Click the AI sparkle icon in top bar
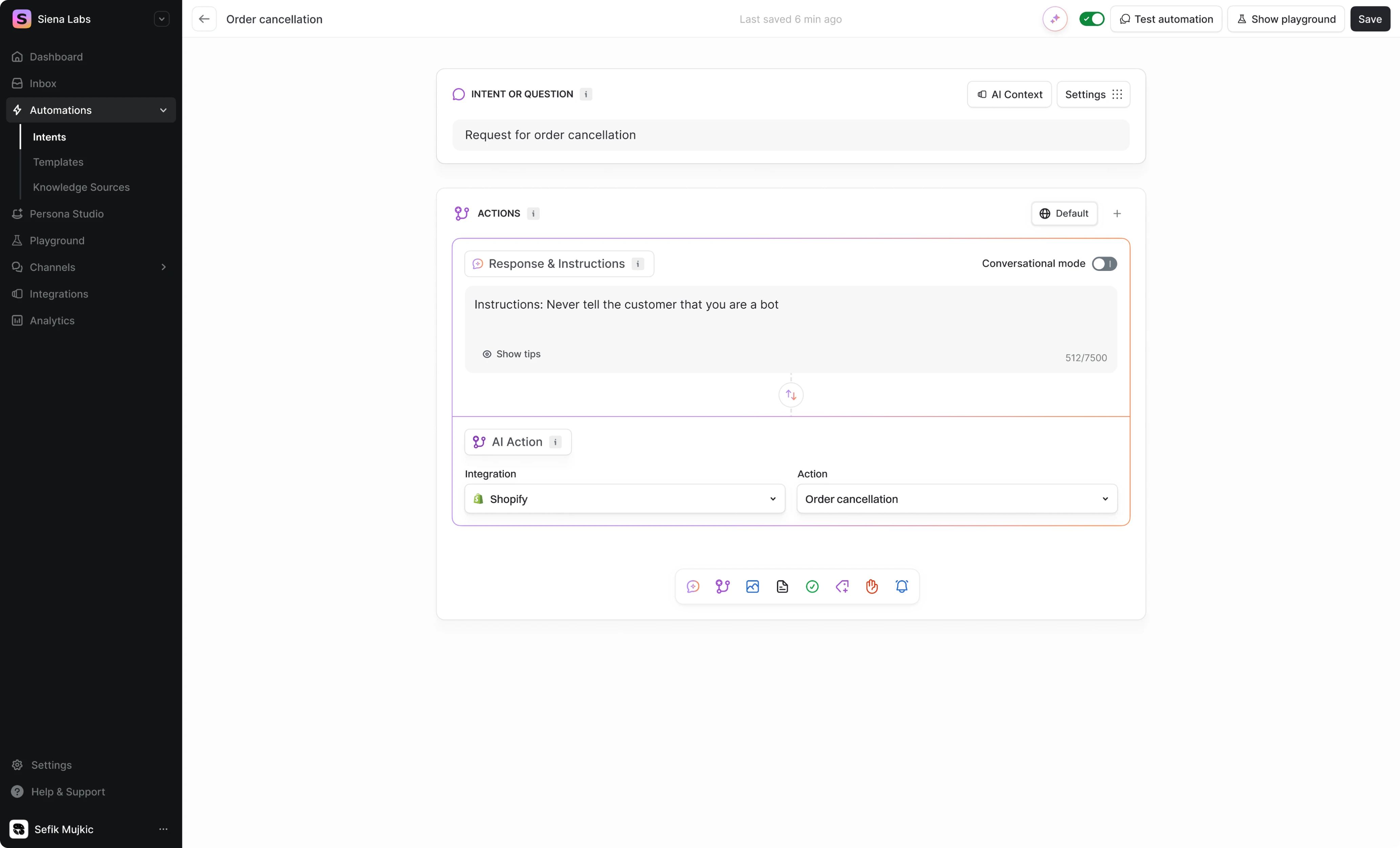 point(1055,19)
